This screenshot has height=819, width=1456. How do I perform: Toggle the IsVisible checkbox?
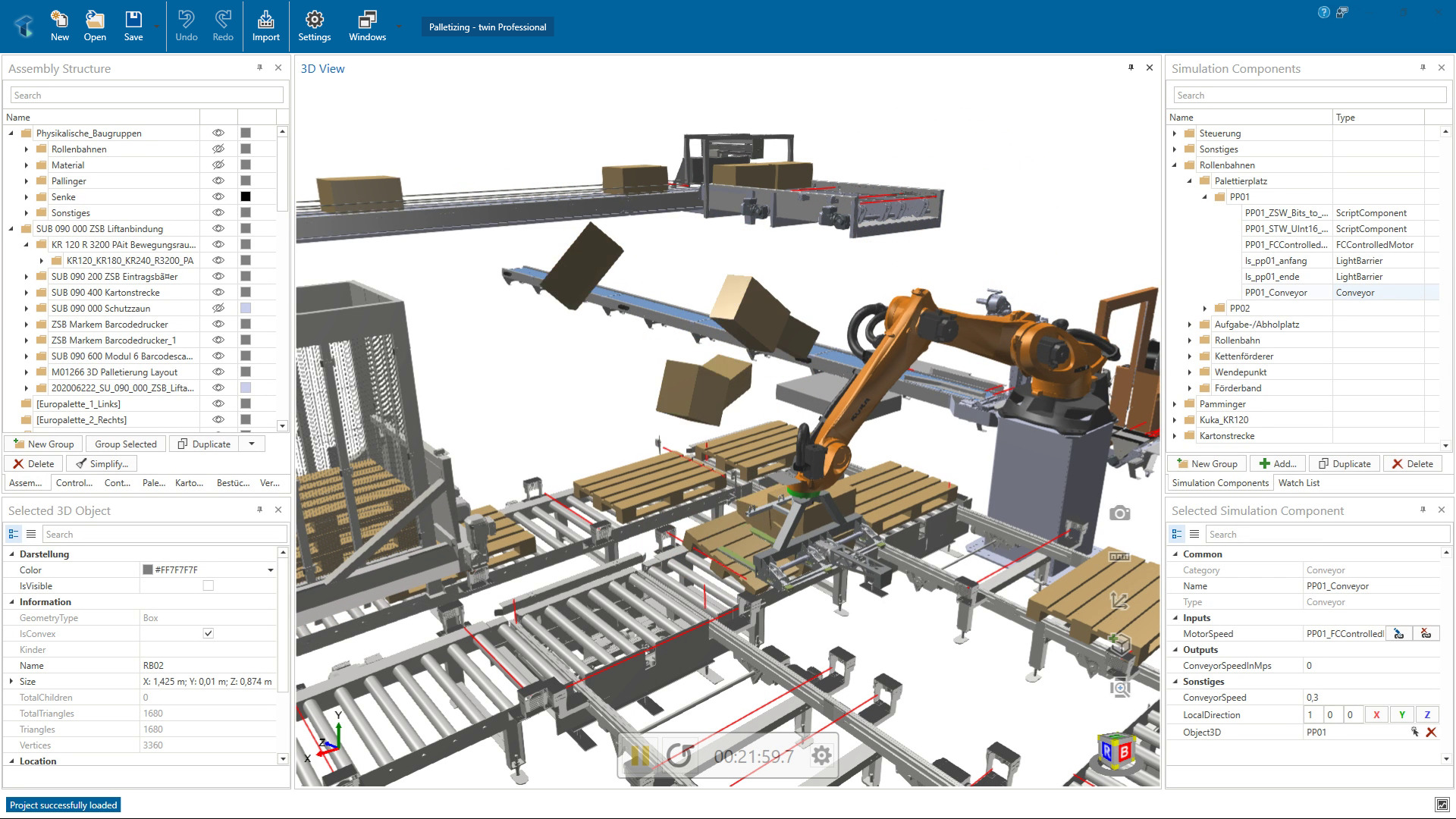[x=209, y=586]
